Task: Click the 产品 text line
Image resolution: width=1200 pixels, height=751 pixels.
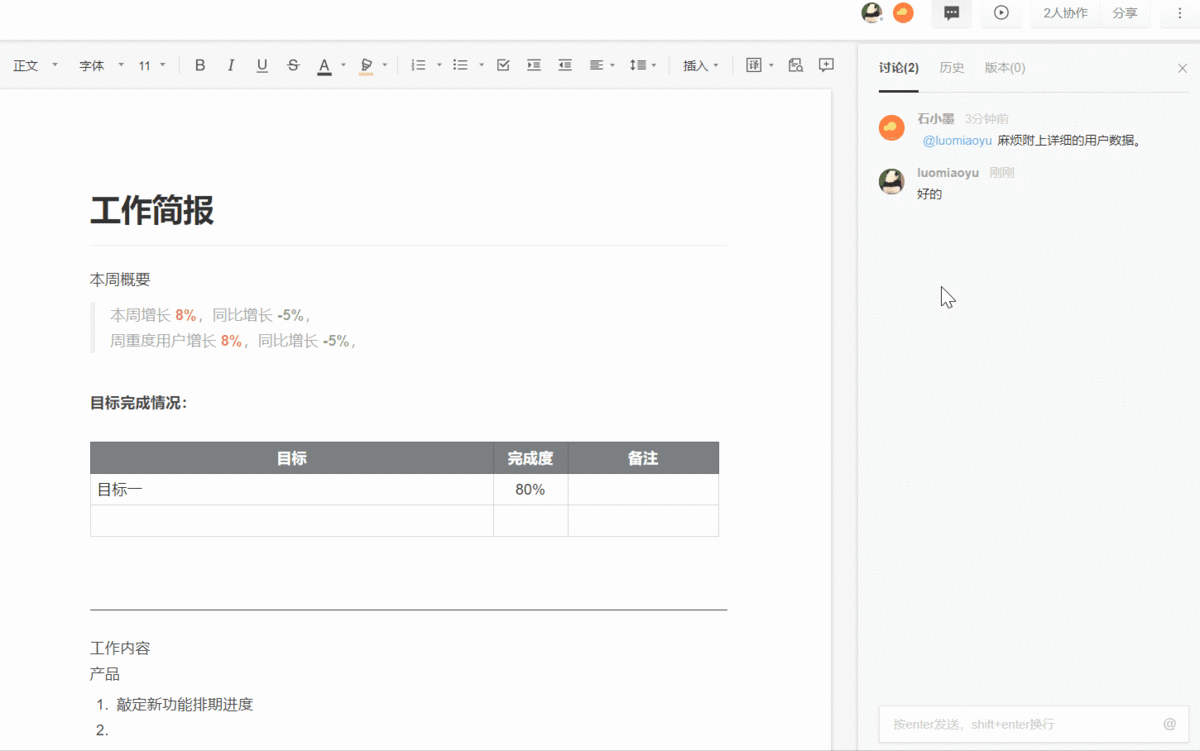Action: [x=105, y=674]
